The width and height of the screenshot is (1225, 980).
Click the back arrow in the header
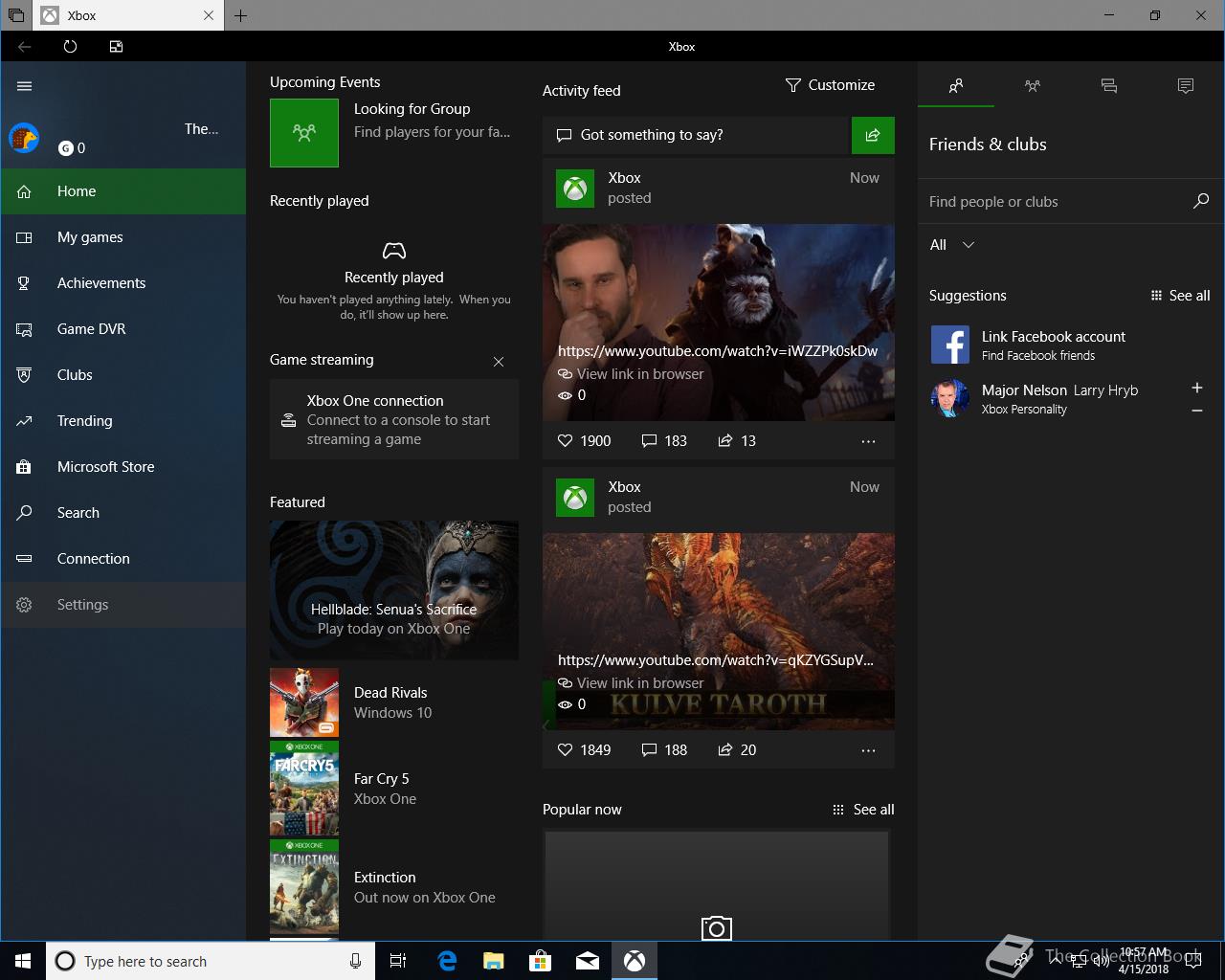[25, 46]
